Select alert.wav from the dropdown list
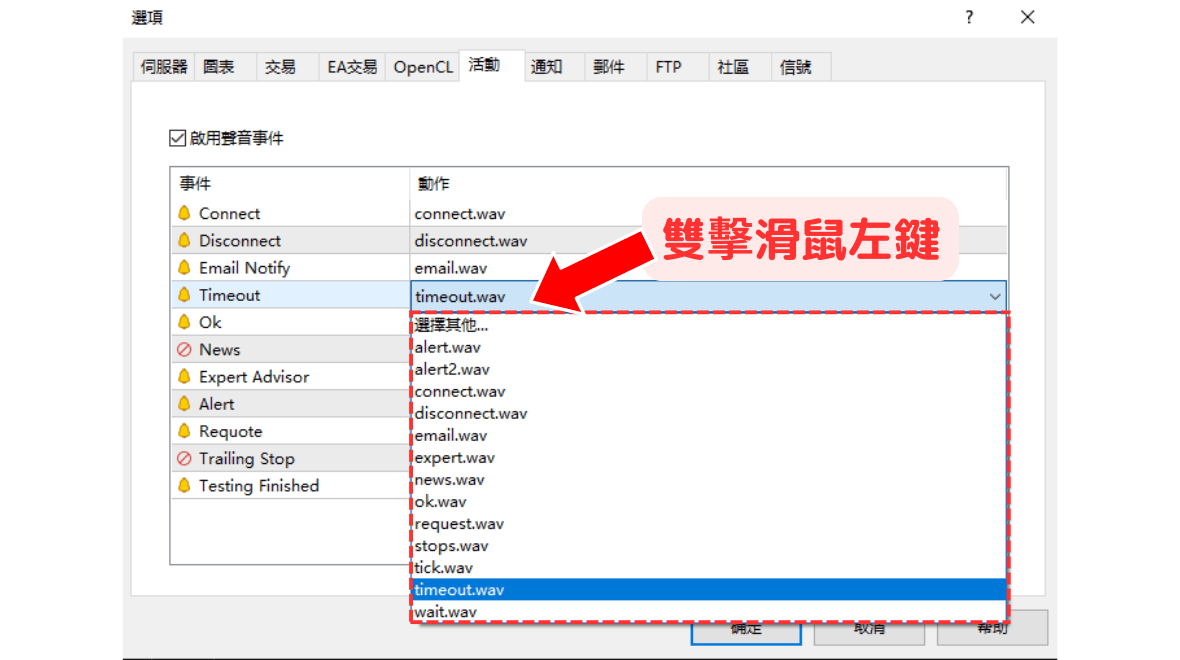The image size is (1180, 660). (447, 347)
